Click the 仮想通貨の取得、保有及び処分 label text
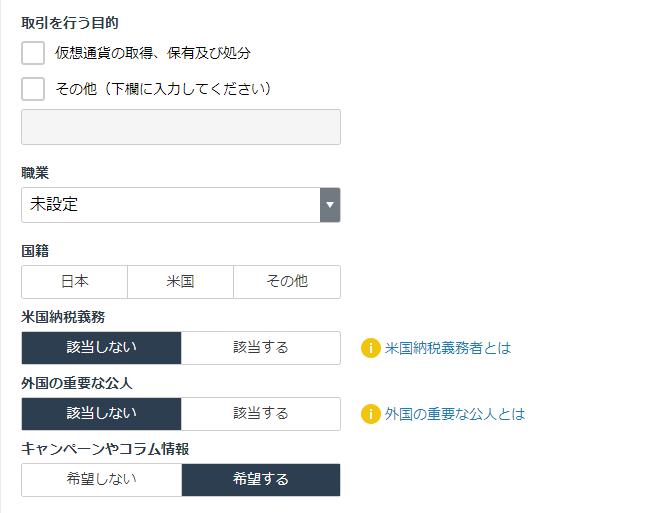 [153, 53]
